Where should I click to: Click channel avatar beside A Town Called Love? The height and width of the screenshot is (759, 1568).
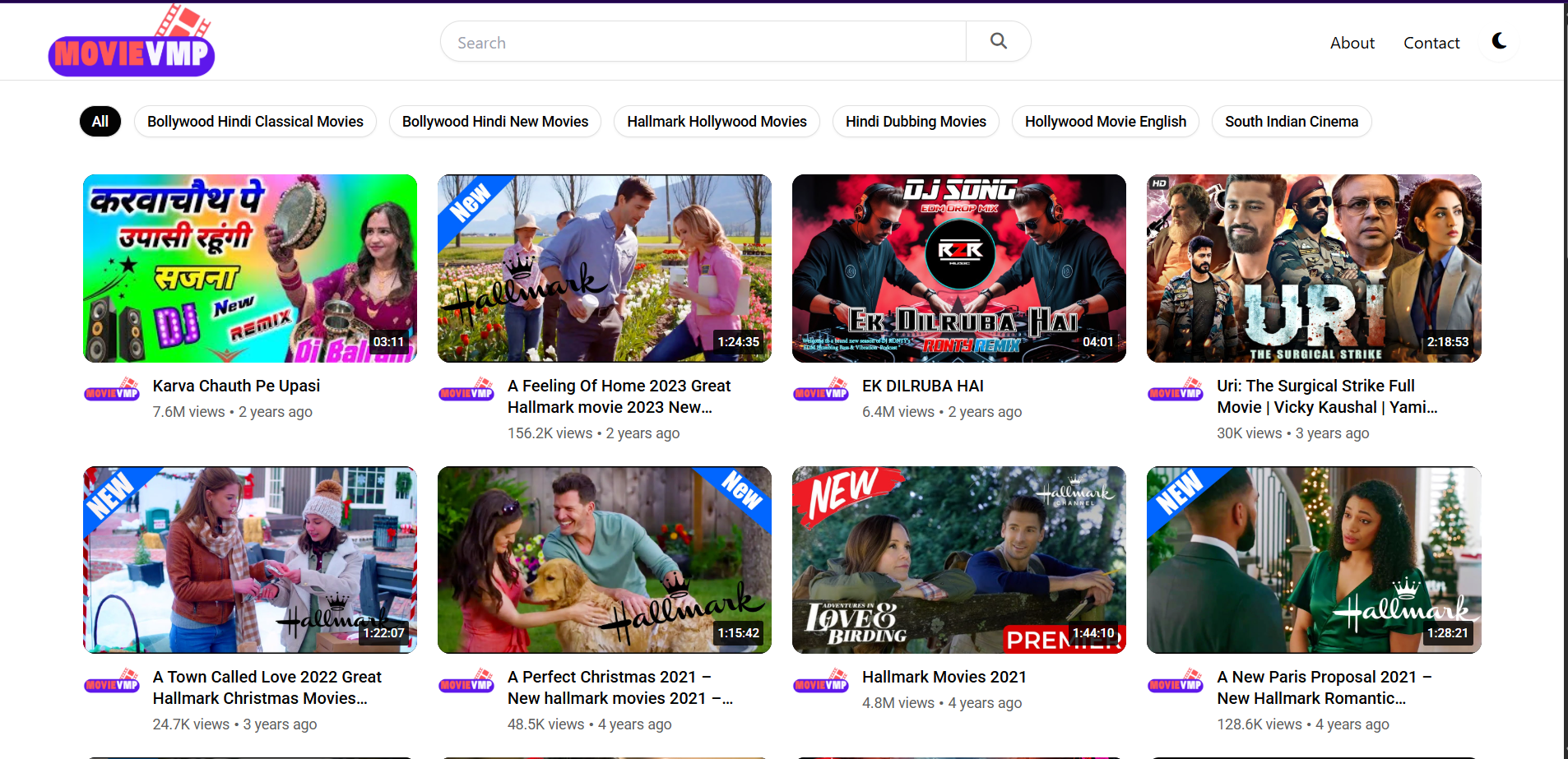pos(112,680)
